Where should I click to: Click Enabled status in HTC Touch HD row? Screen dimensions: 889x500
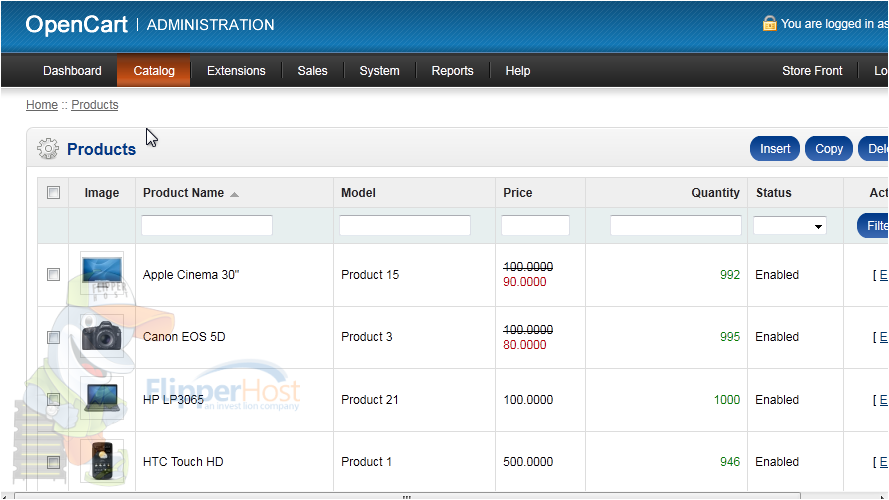pos(777,462)
